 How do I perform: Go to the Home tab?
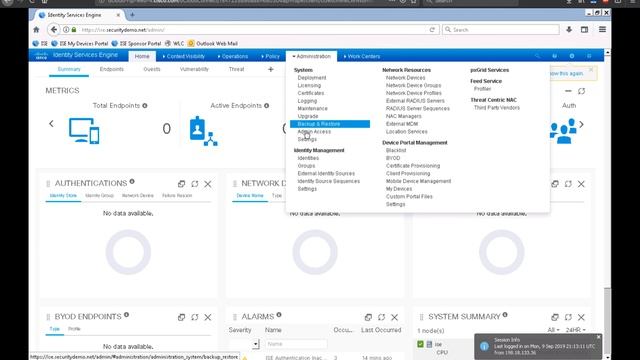click(142, 56)
